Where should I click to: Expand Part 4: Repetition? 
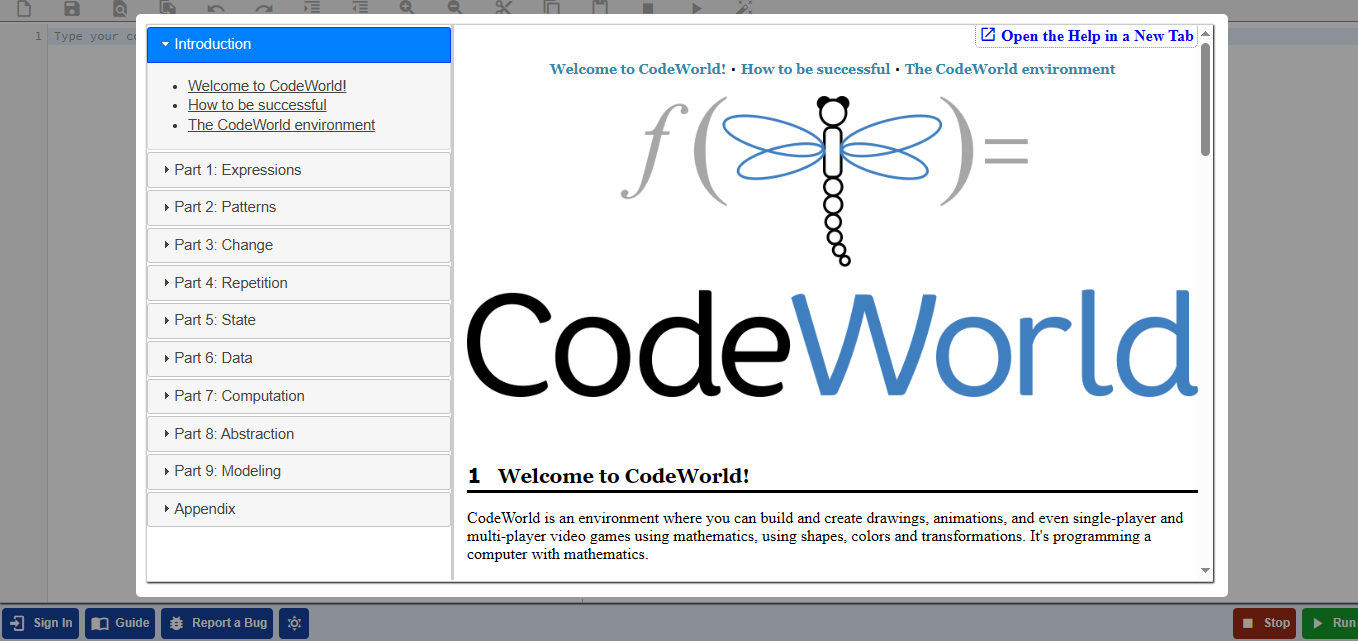[299, 283]
